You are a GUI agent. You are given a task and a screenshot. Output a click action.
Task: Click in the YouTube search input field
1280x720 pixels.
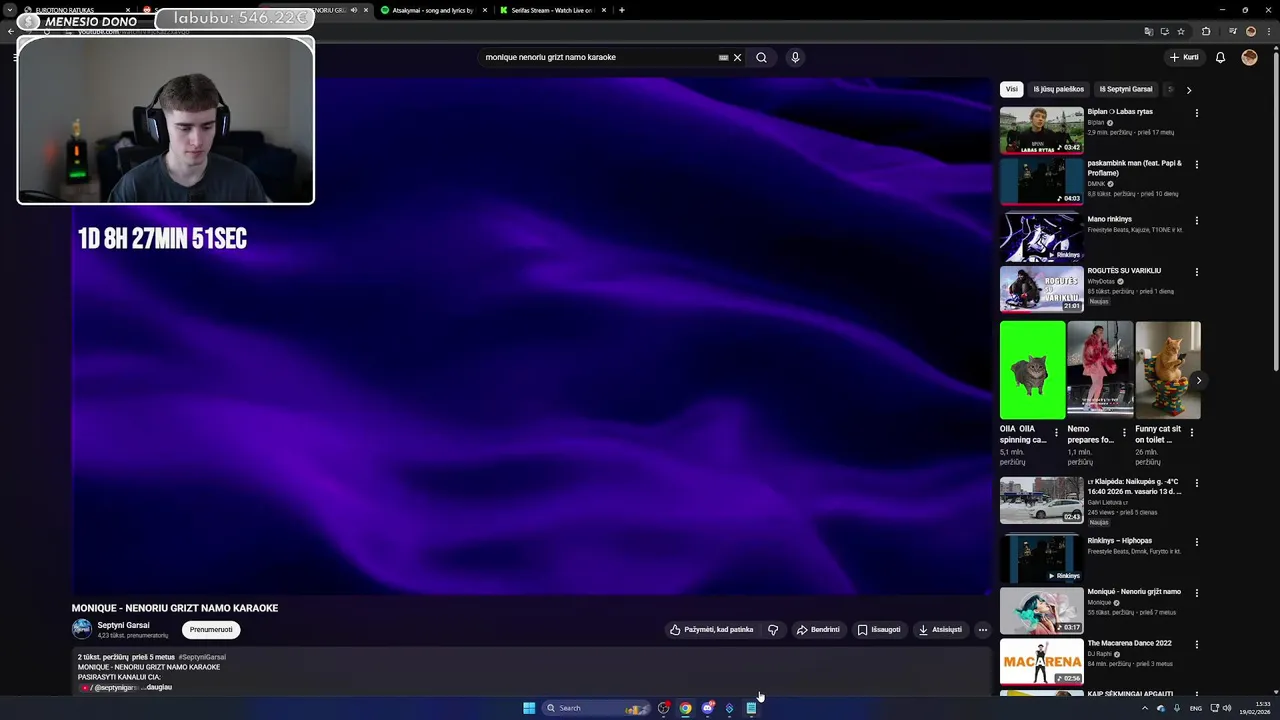[598, 57]
